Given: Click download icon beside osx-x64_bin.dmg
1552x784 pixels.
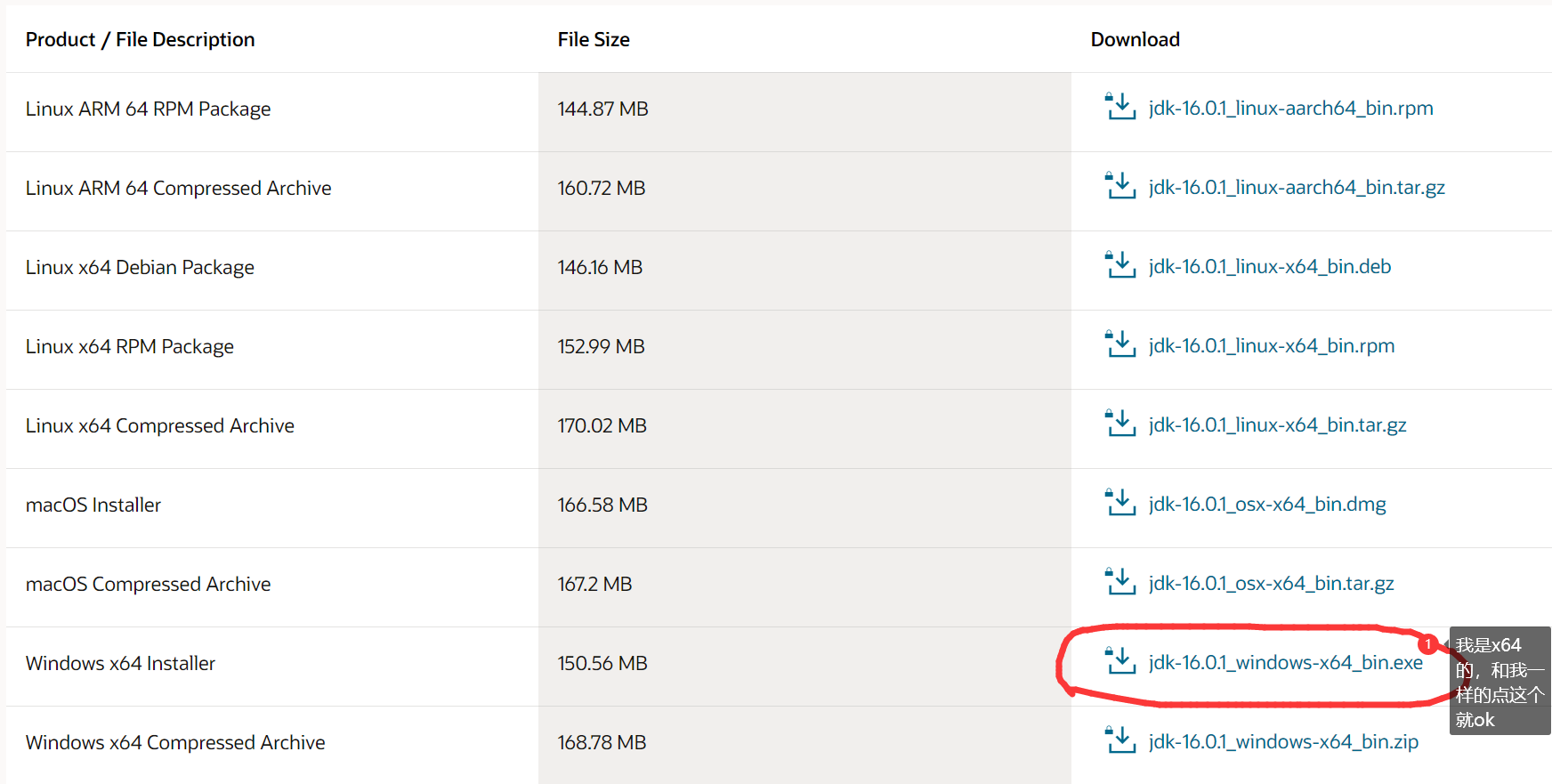Looking at the screenshot, I should pos(1120,502).
